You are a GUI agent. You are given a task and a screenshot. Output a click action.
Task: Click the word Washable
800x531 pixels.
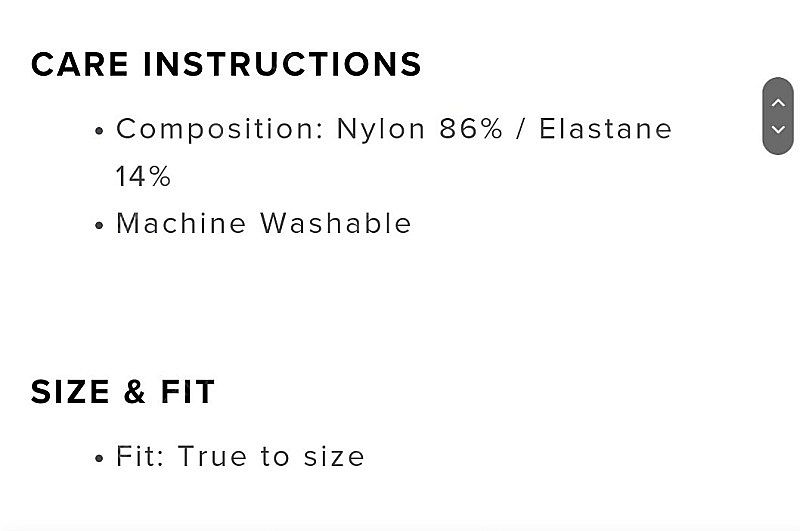tap(336, 223)
